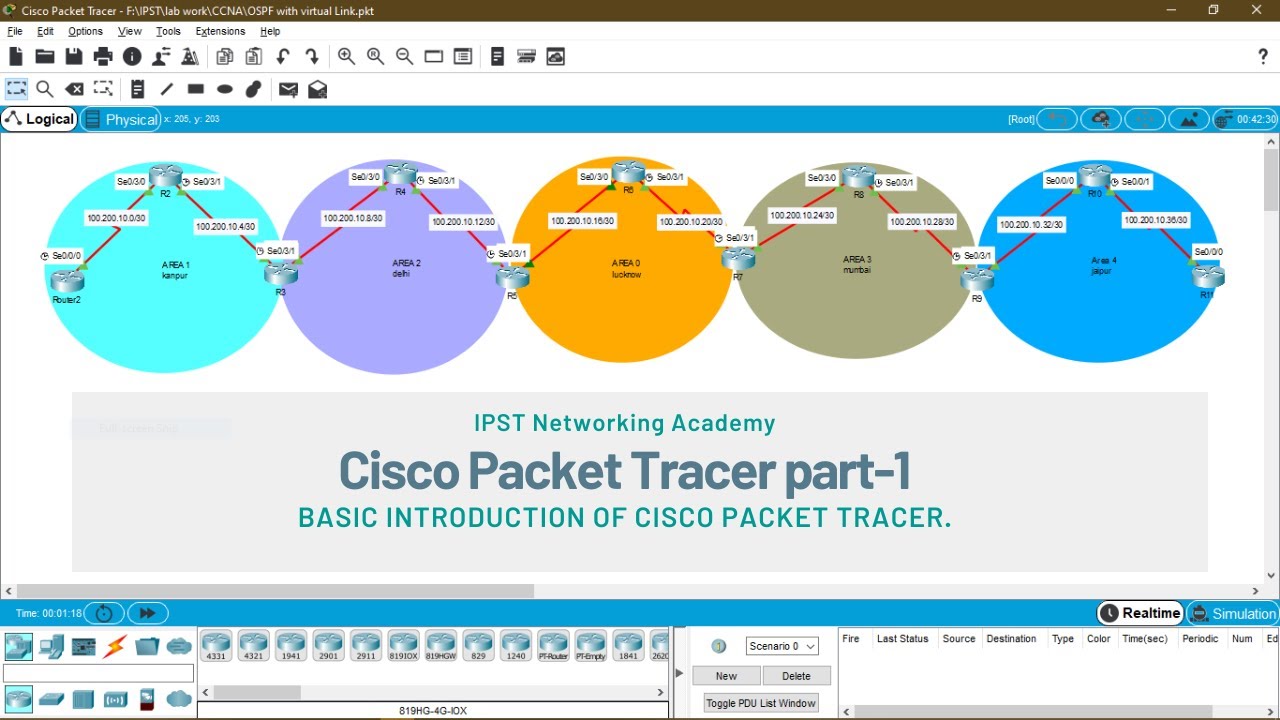Screen dimensions: 1280x720
Task: Open the Extensions menu
Action: (x=220, y=31)
